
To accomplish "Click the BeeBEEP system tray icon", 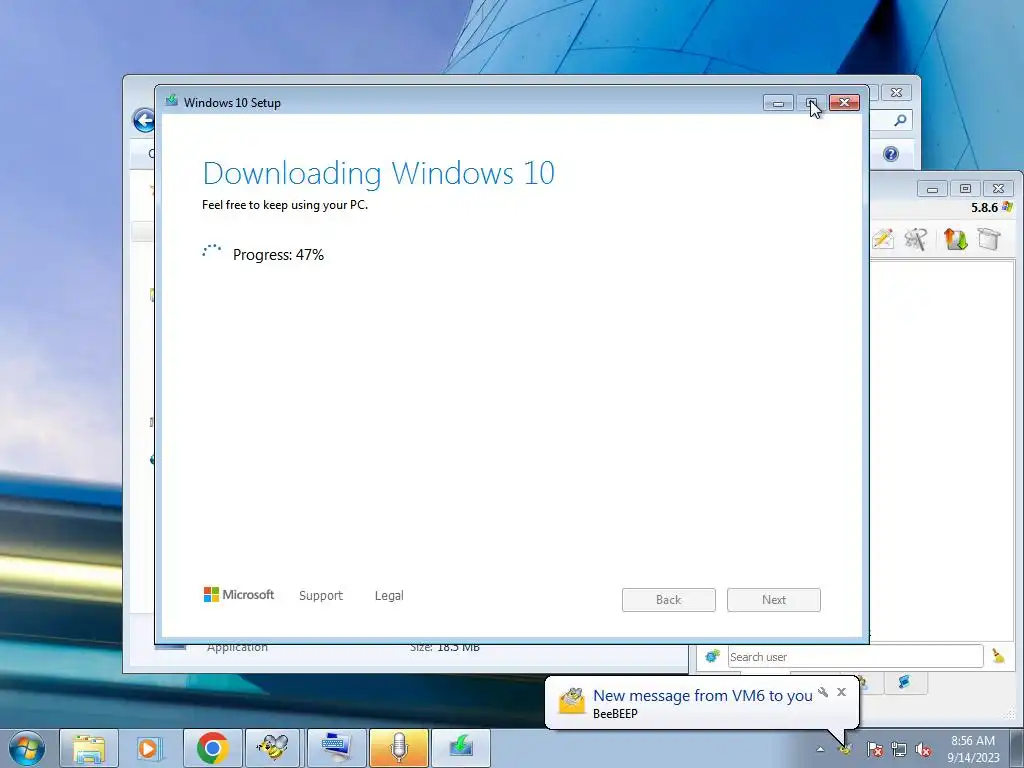I will click(845, 750).
